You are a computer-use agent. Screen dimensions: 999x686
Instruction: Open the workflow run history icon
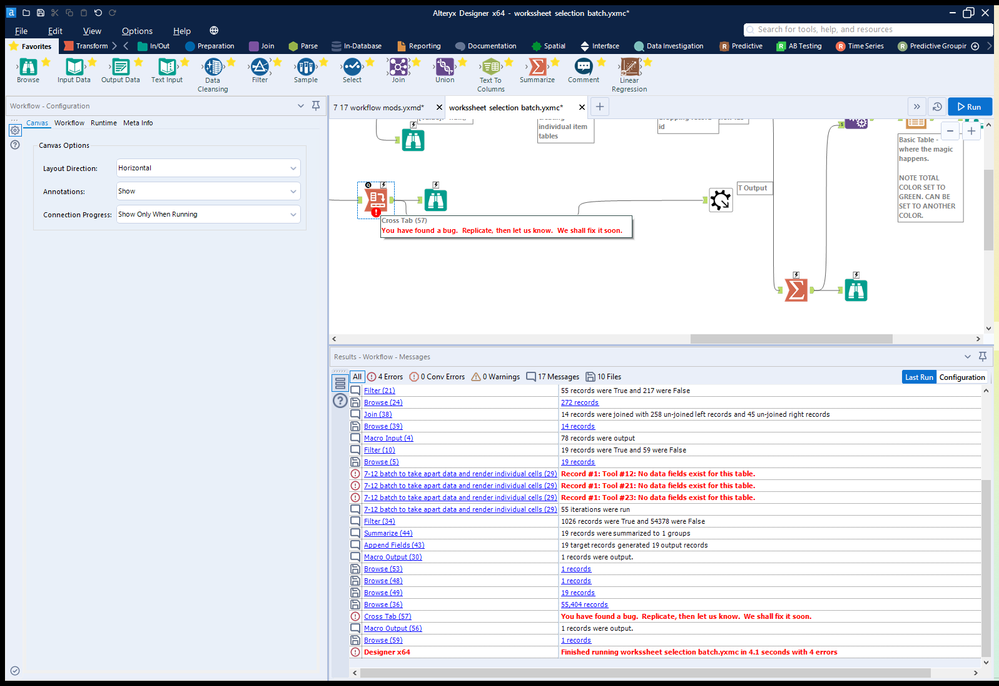tap(937, 106)
